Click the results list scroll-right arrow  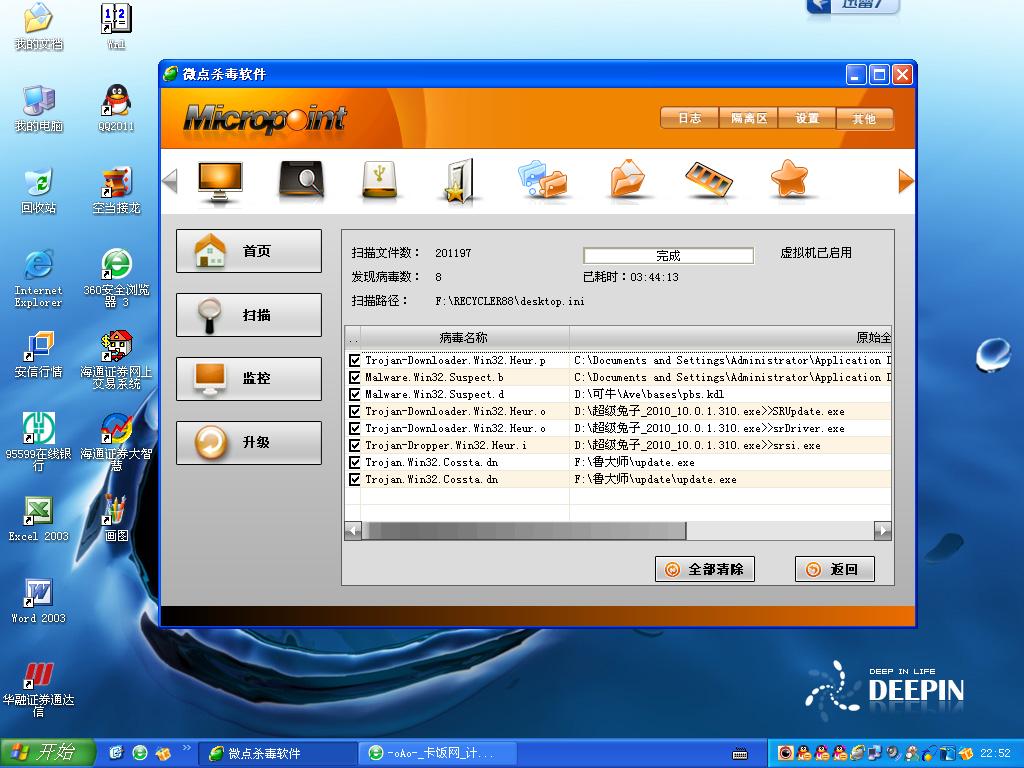[x=882, y=530]
